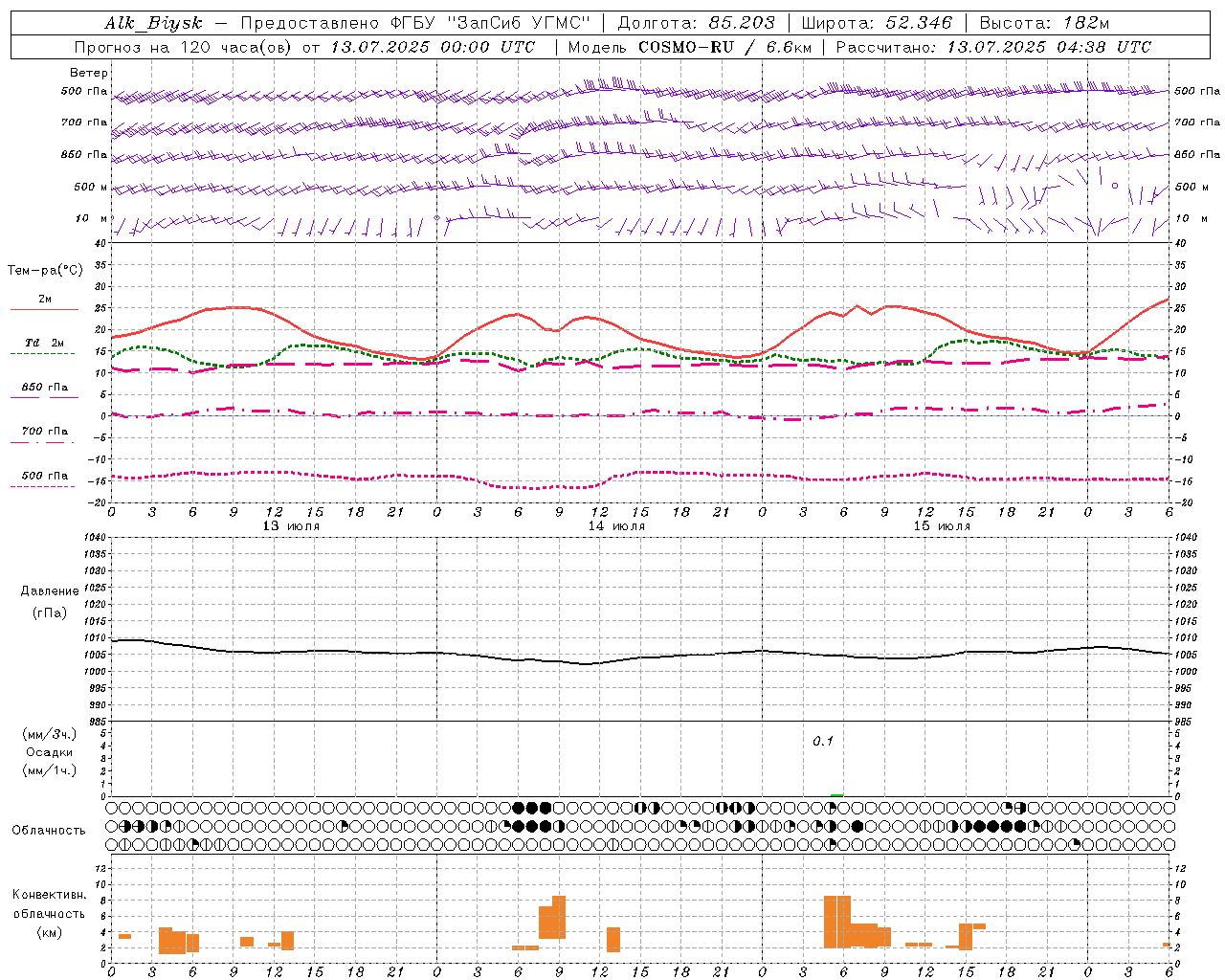Click the Конвективн. convective cloud label
Image resolution: width=1225 pixels, height=980 pixels.
[x=50, y=895]
